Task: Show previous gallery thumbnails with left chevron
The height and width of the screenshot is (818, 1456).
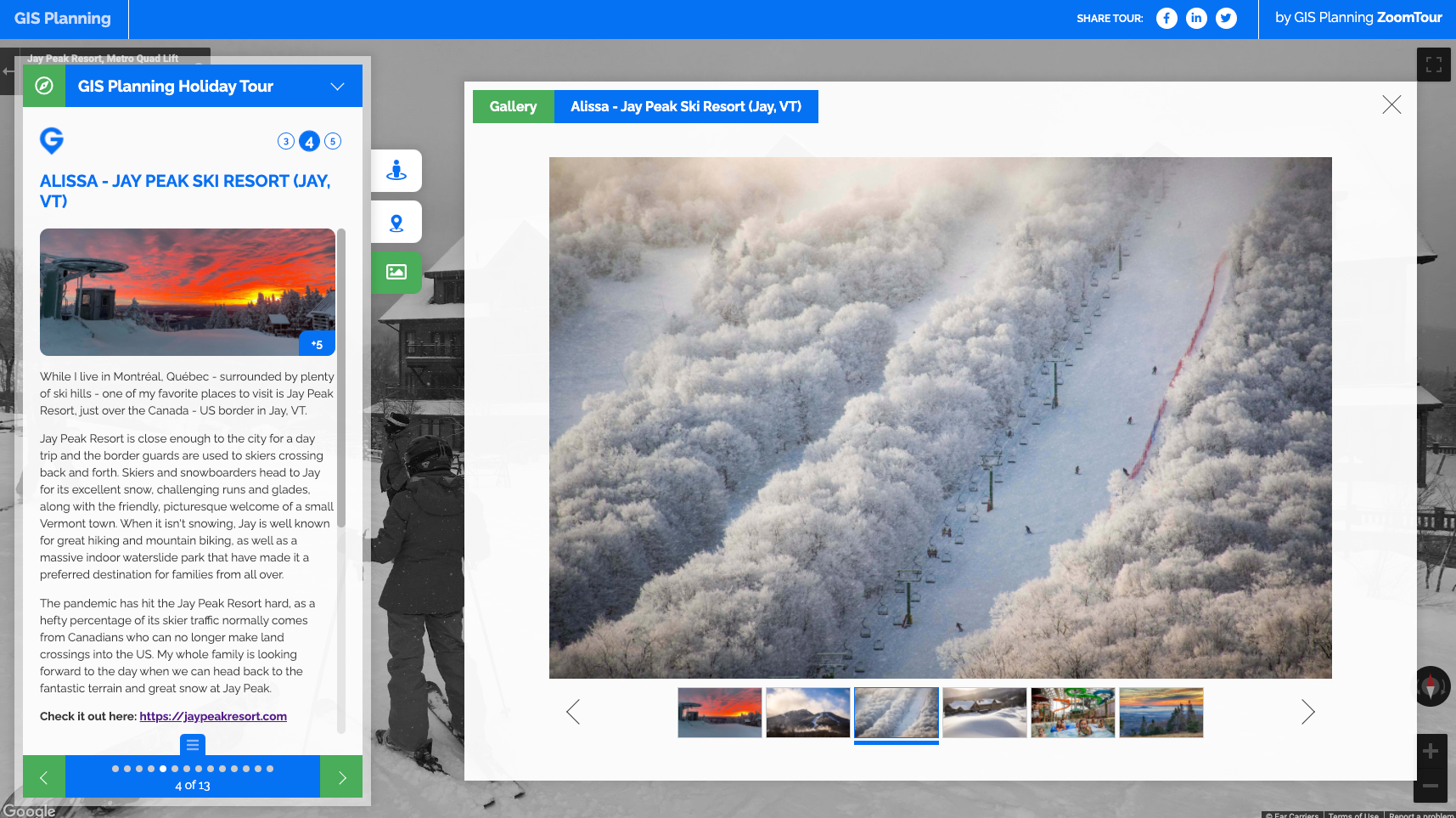Action: [x=573, y=712]
